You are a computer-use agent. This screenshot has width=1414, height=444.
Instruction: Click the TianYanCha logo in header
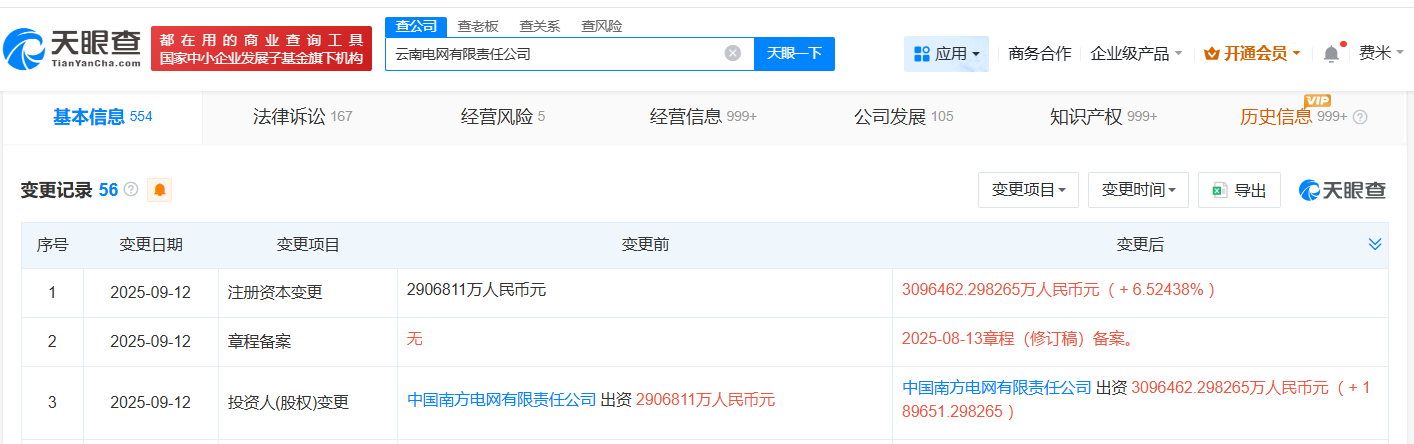pyautogui.click(x=72, y=48)
